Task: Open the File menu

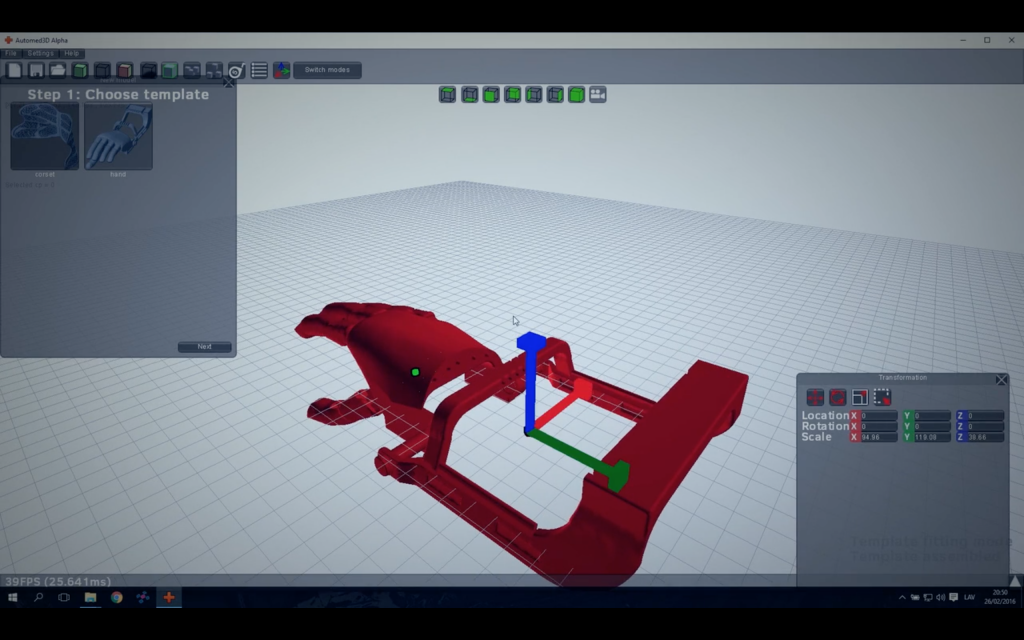Action: [x=11, y=53]
